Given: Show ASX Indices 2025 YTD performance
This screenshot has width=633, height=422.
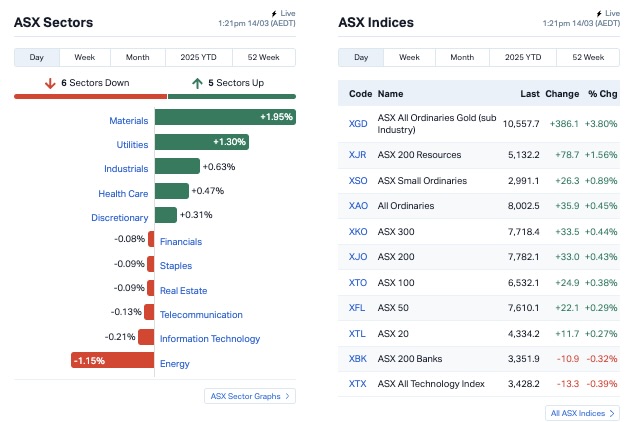Looking at the screenshot, I should pos(523,57).
